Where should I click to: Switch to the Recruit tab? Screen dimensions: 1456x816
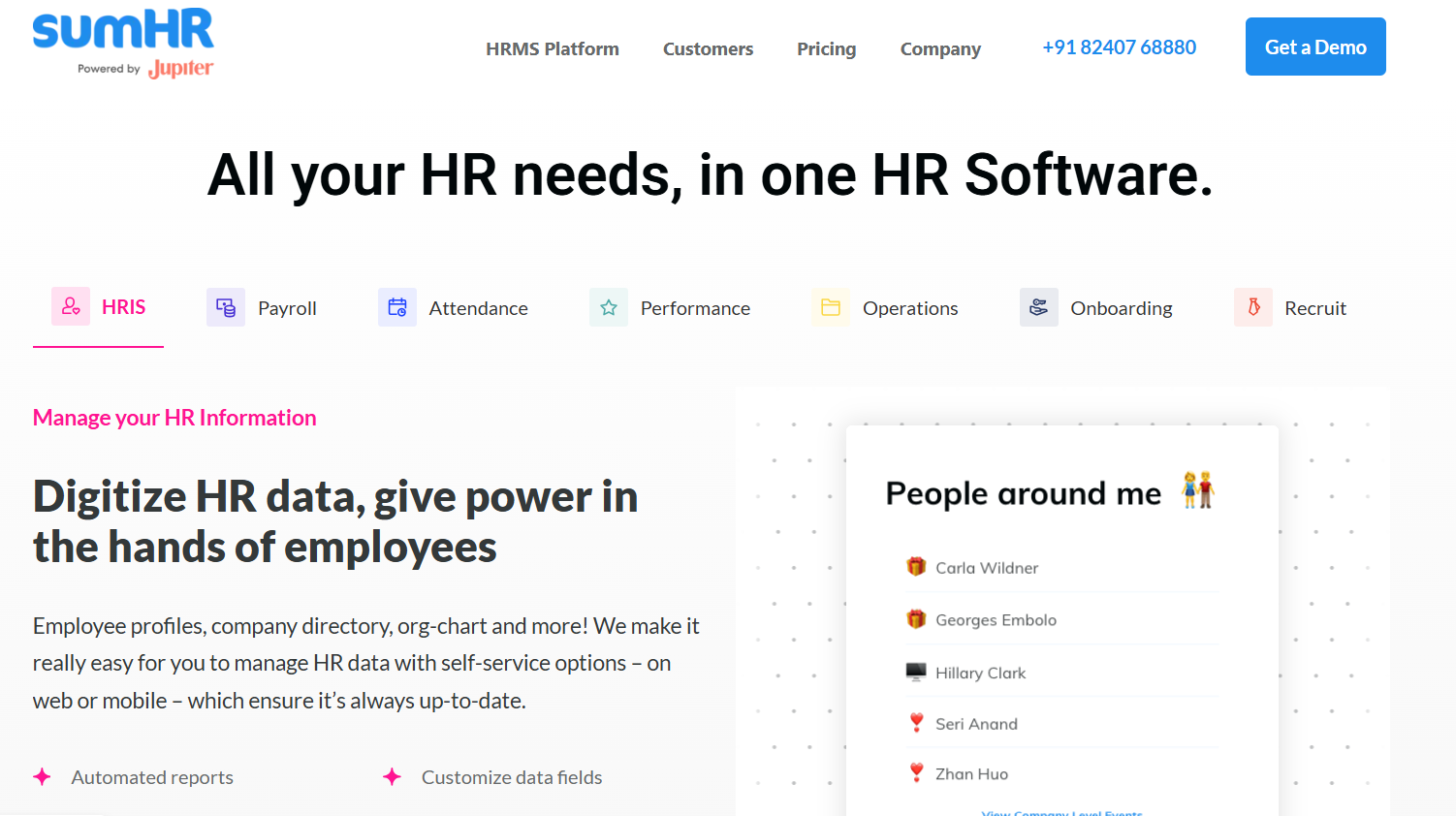[x=1290, y=308]
